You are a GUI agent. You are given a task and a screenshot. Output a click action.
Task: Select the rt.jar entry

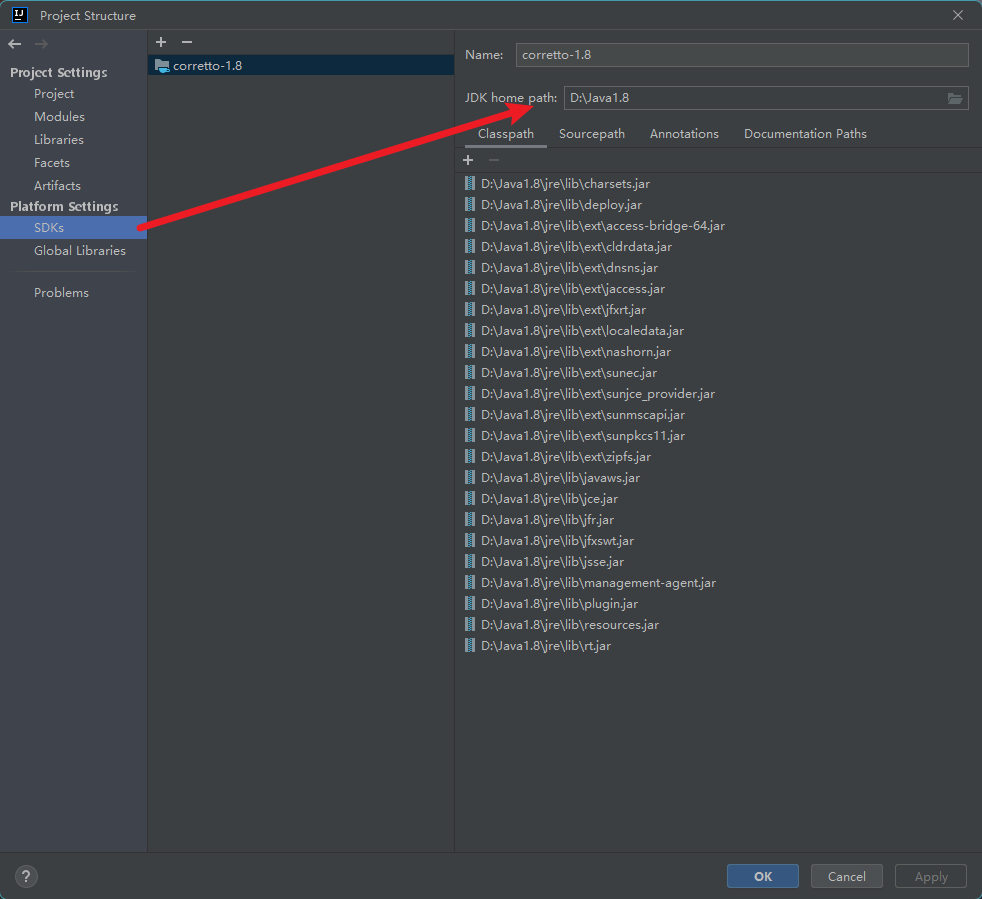545,645
